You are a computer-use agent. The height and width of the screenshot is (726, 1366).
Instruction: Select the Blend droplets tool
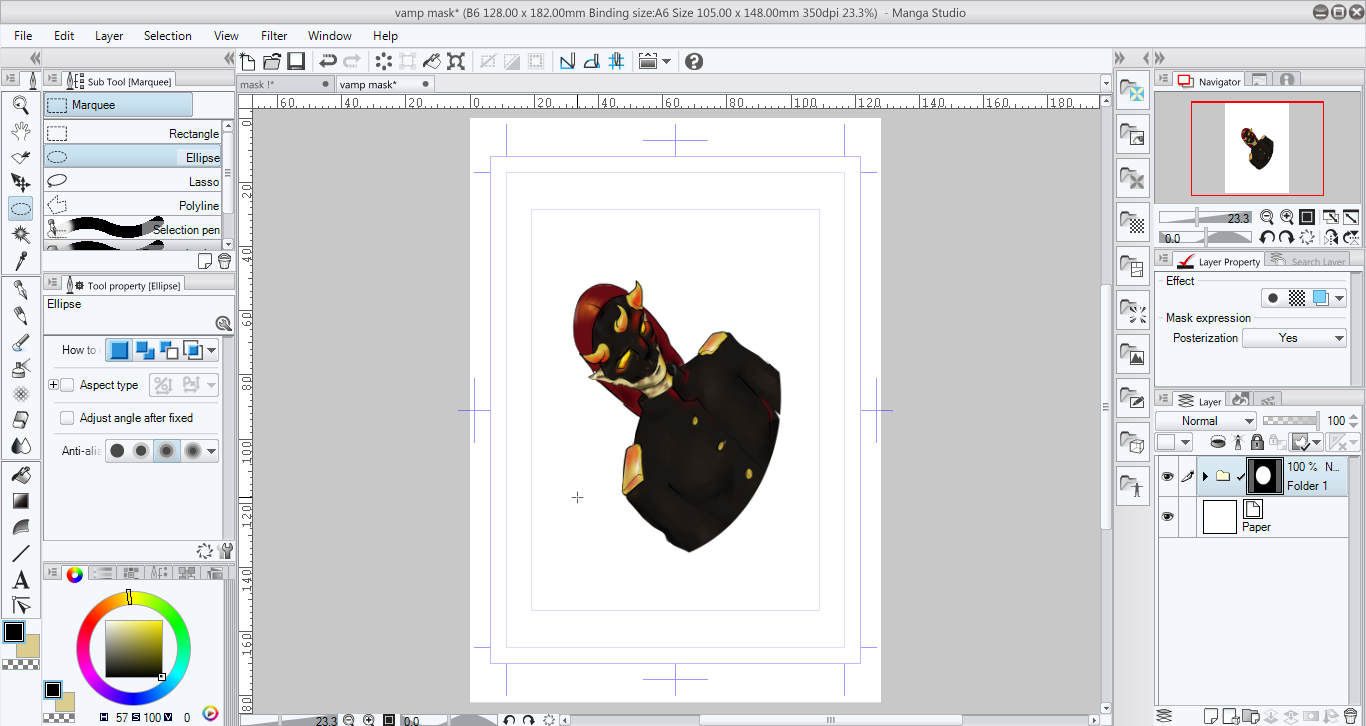(20, 446)
